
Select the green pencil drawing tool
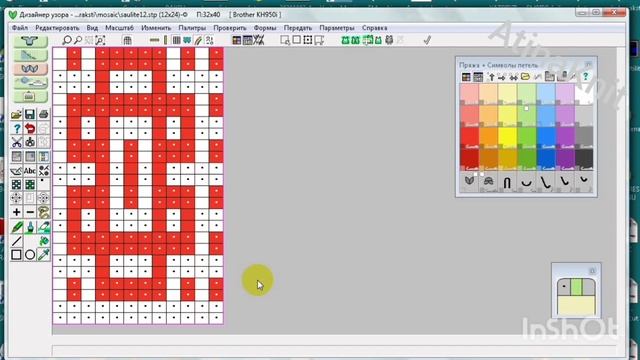(16, 227)
